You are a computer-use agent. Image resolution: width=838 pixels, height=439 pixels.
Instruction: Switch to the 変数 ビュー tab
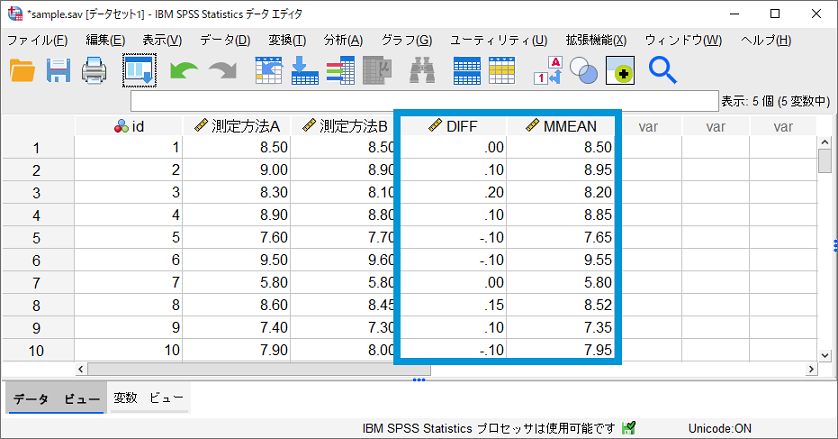tap(147, 398)
